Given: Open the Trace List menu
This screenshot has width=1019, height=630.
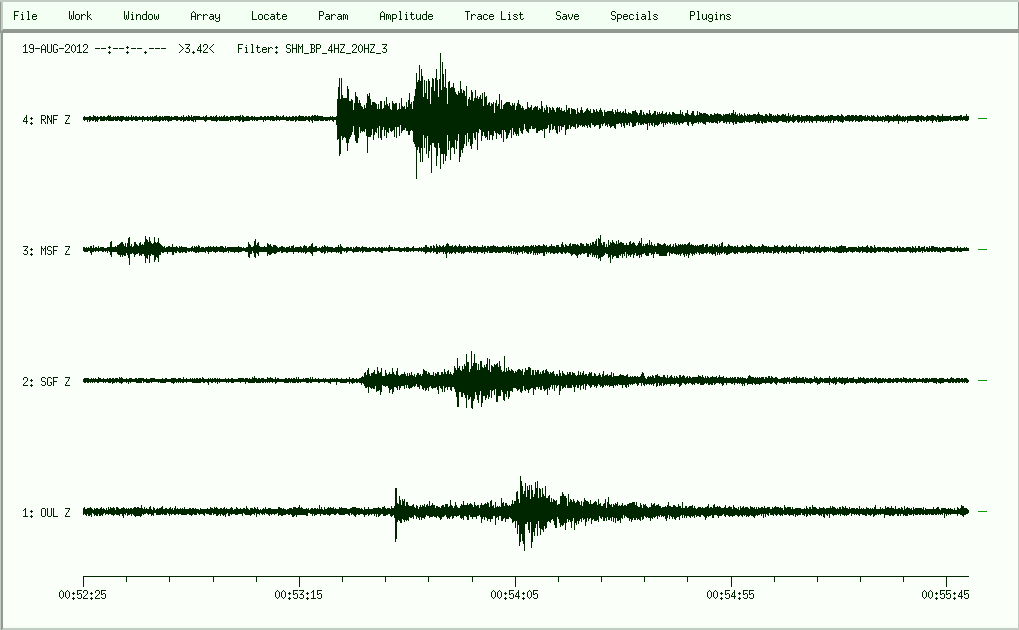Looking at the screenshot, I should coord(494,16).
